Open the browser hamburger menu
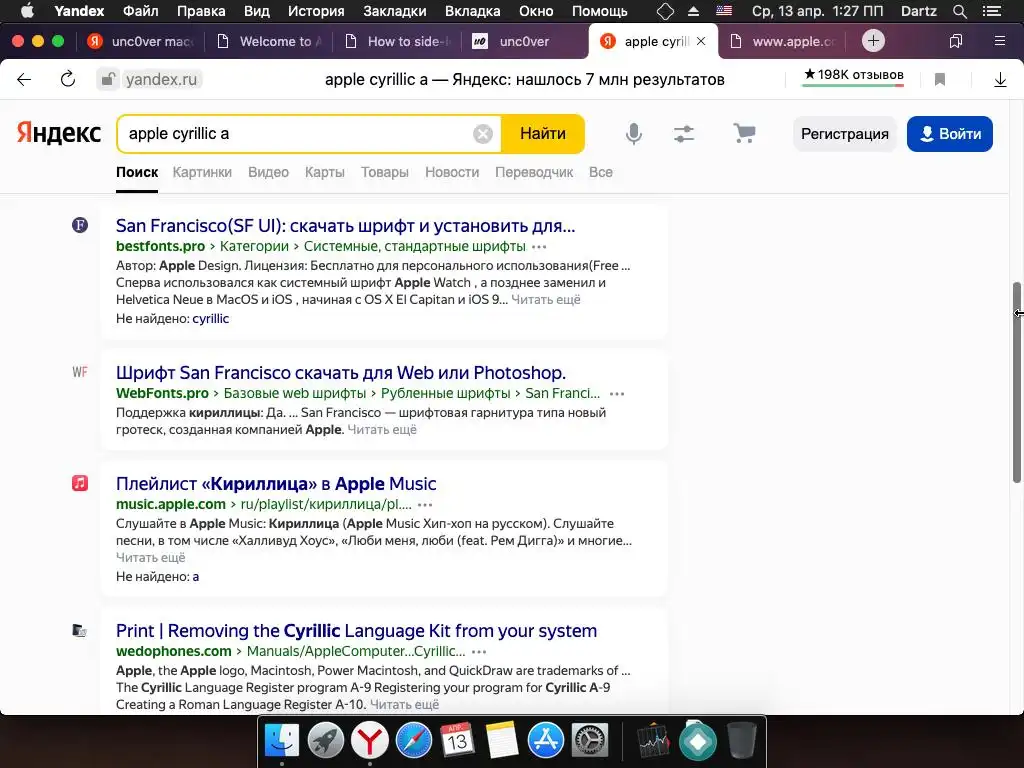The image size is (1024, 768). (999, 41)
